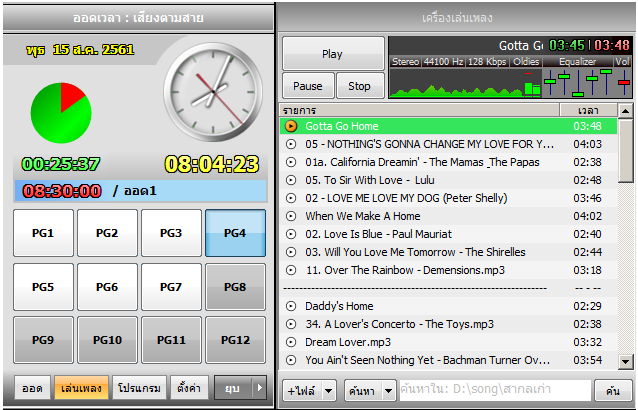Image resolution: width=638 pixels, height=410 pixels.
Task: Click the track icon beside Over The Rainbow
Action: 291,270
